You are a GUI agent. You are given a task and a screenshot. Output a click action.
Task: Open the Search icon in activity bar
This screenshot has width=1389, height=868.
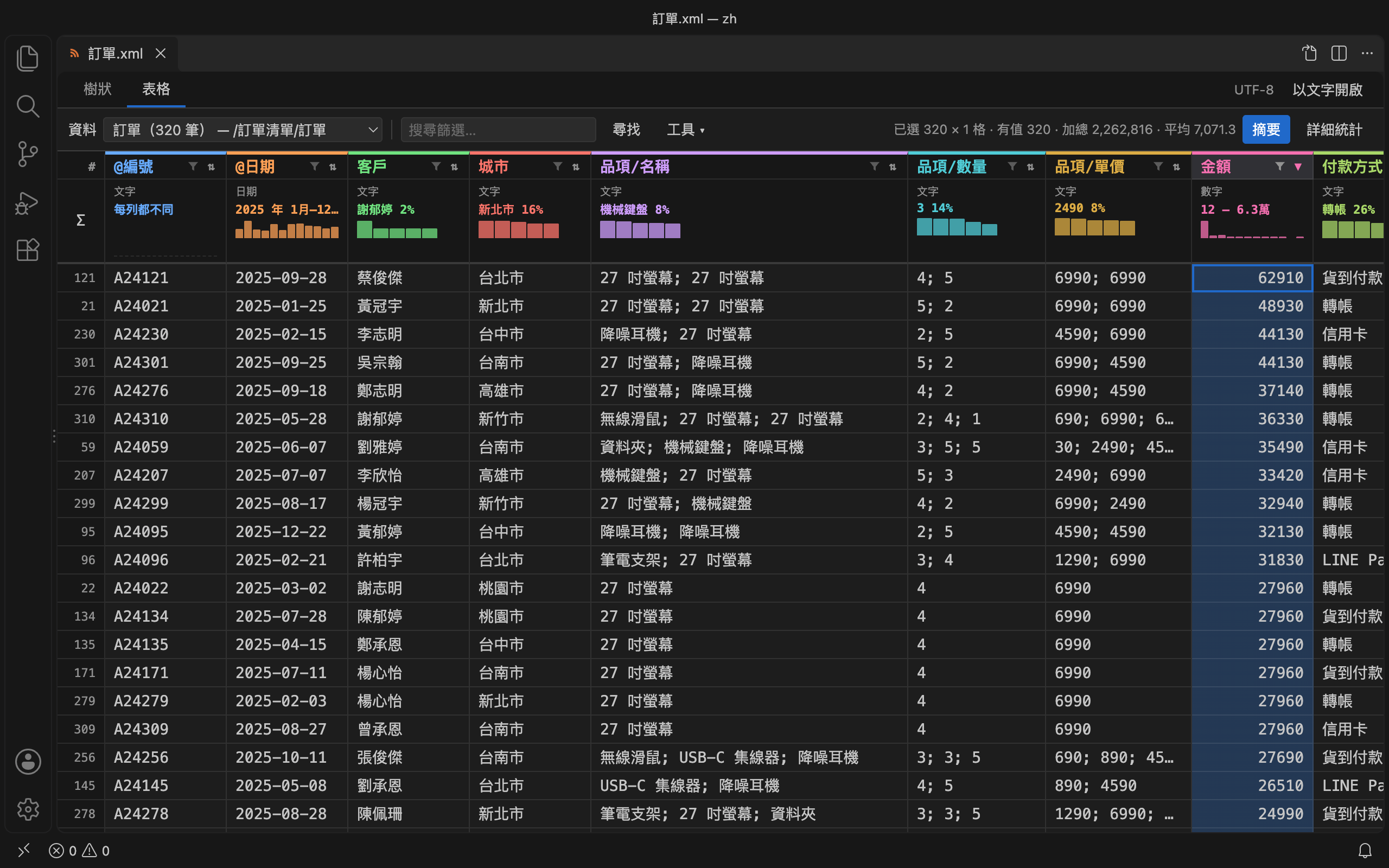(x=28, y=106)
